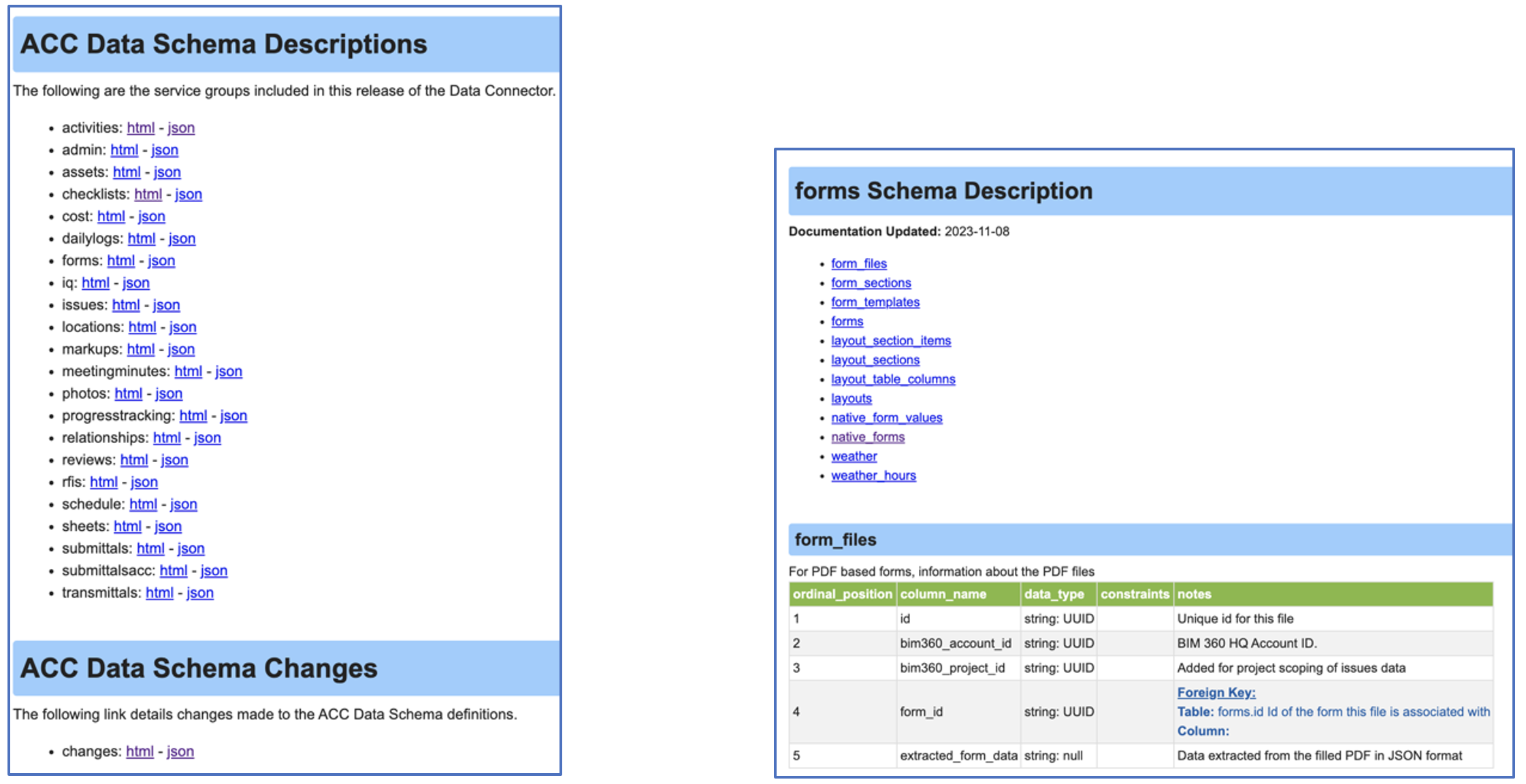
Task: Open the admin html link
Action: 124,150
